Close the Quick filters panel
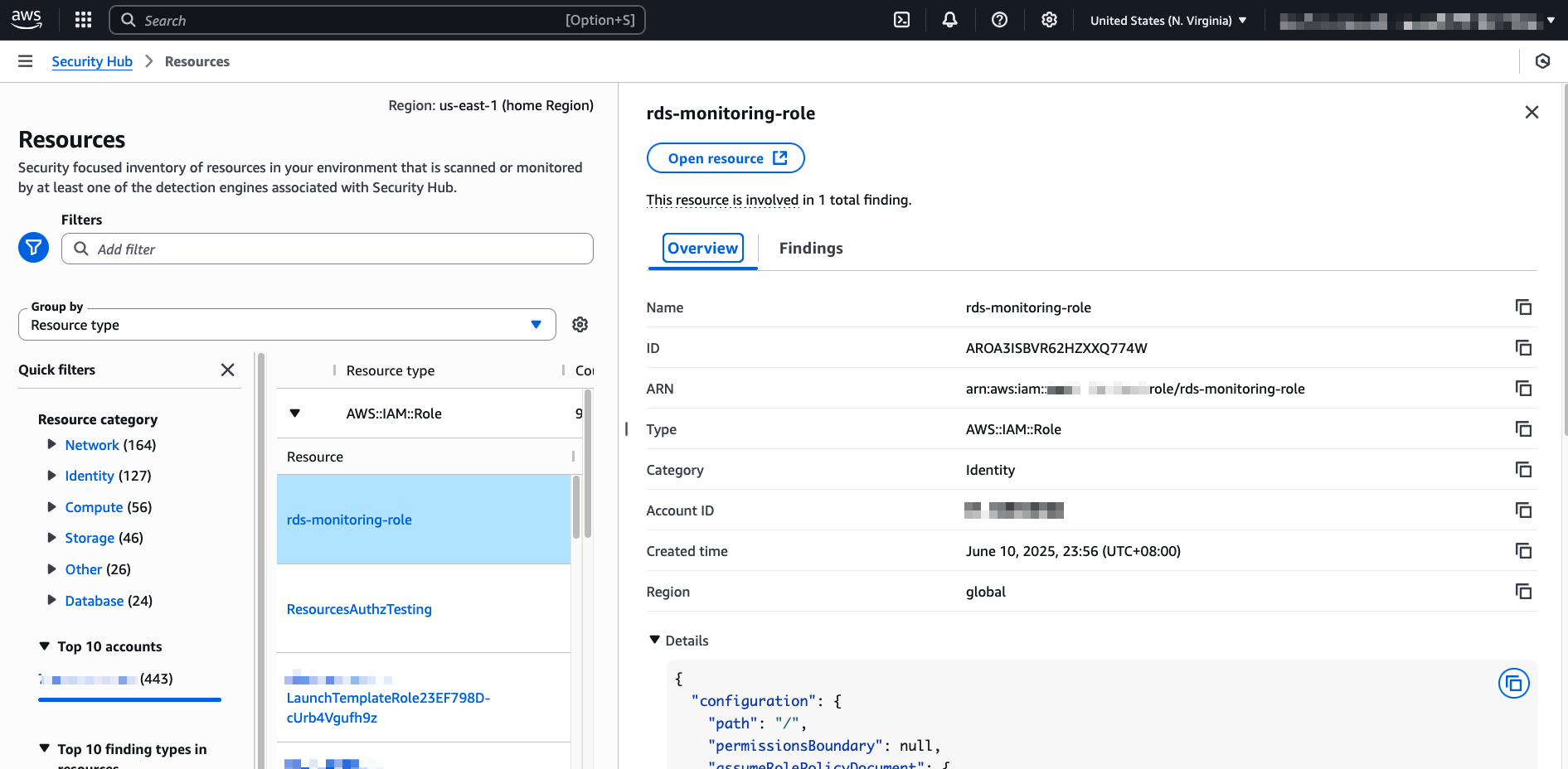Viewport: 1568px width, 769px height. [228, 370]
